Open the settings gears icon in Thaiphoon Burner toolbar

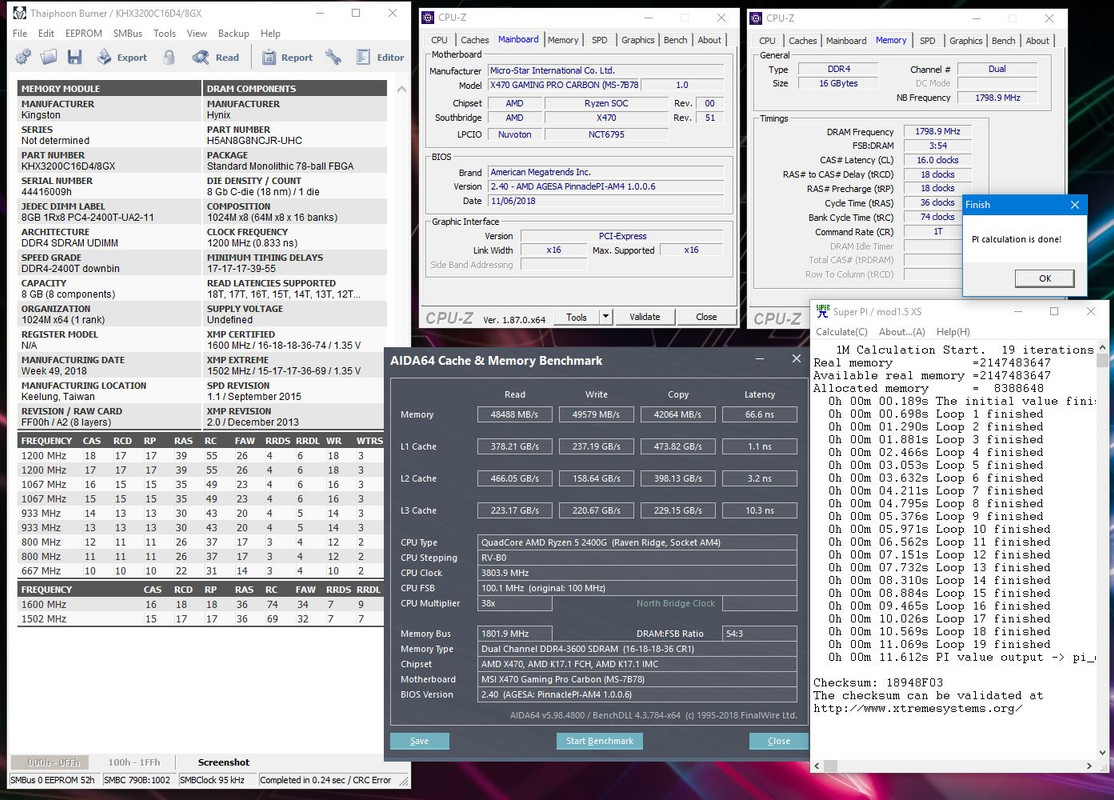pyautogui.click(x=23, y=57)
